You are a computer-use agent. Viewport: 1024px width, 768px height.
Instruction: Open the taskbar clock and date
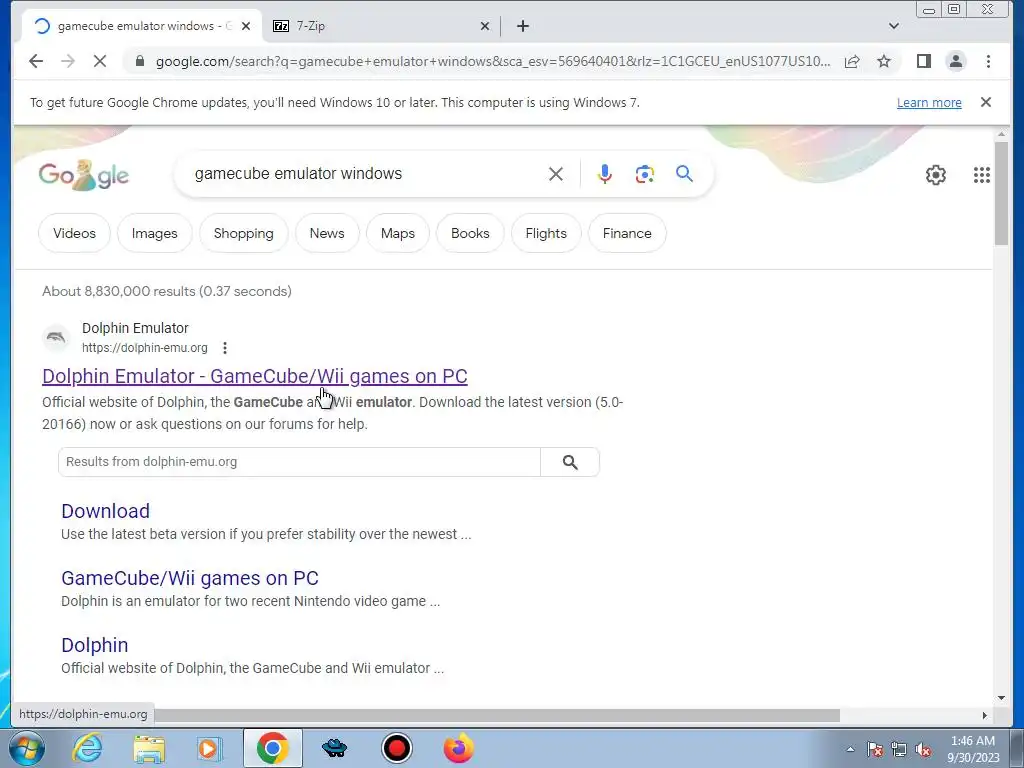click(973, 749)
